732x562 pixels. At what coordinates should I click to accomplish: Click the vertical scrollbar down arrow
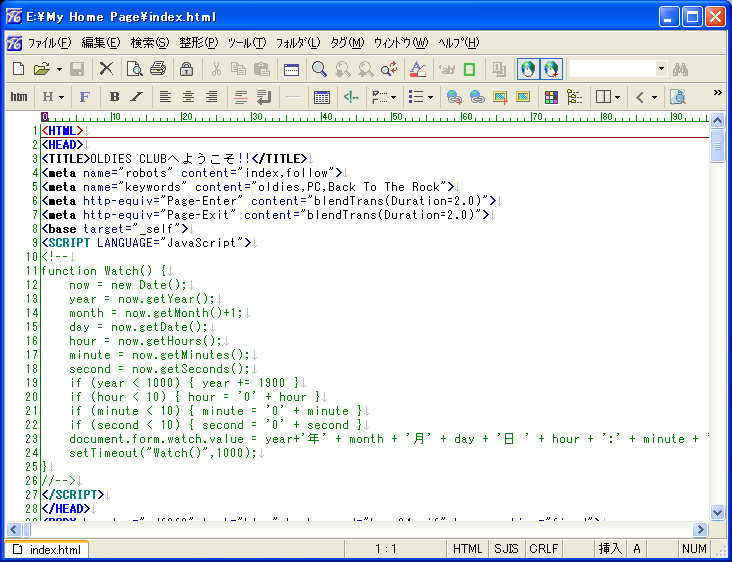point(717,512)
